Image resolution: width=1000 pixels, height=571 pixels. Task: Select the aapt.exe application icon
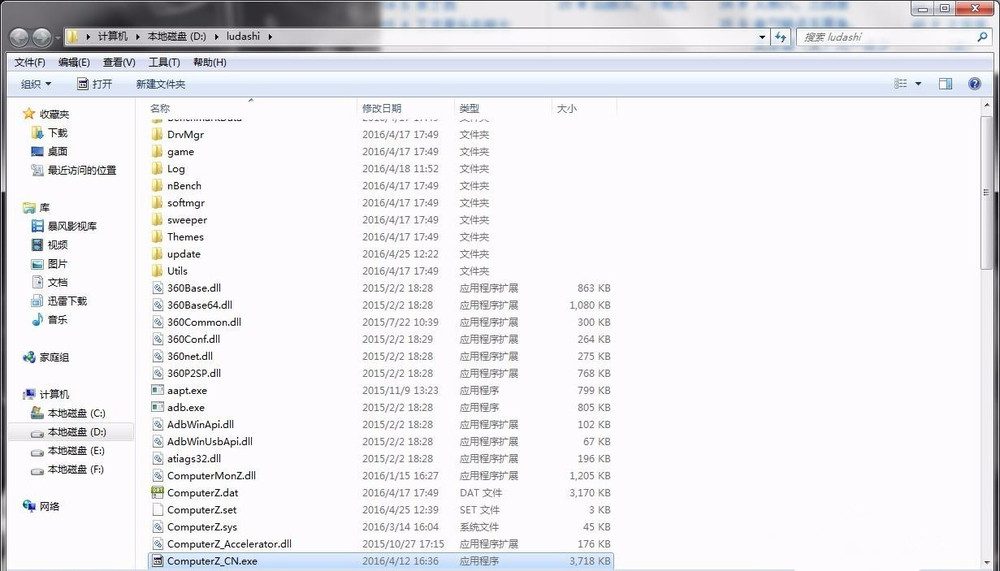coord(158,390)
